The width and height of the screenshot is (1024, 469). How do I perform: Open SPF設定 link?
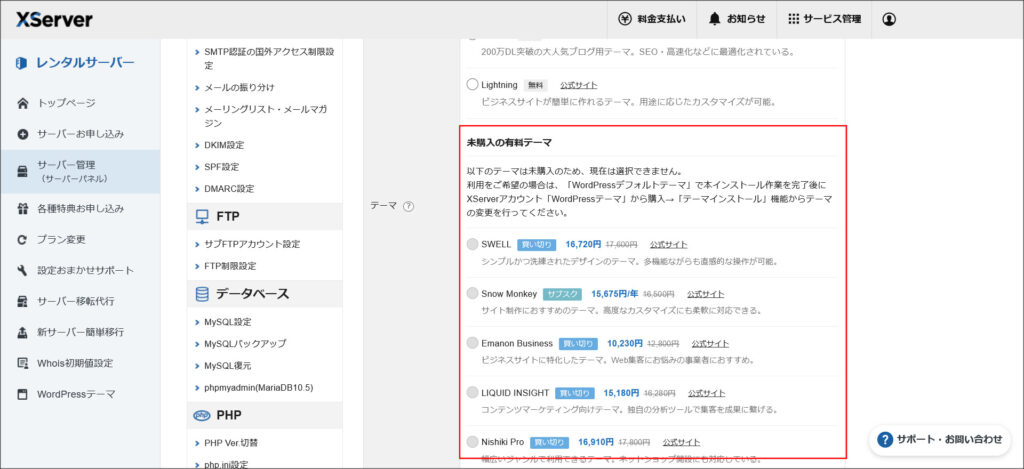[x=221, y=167]
